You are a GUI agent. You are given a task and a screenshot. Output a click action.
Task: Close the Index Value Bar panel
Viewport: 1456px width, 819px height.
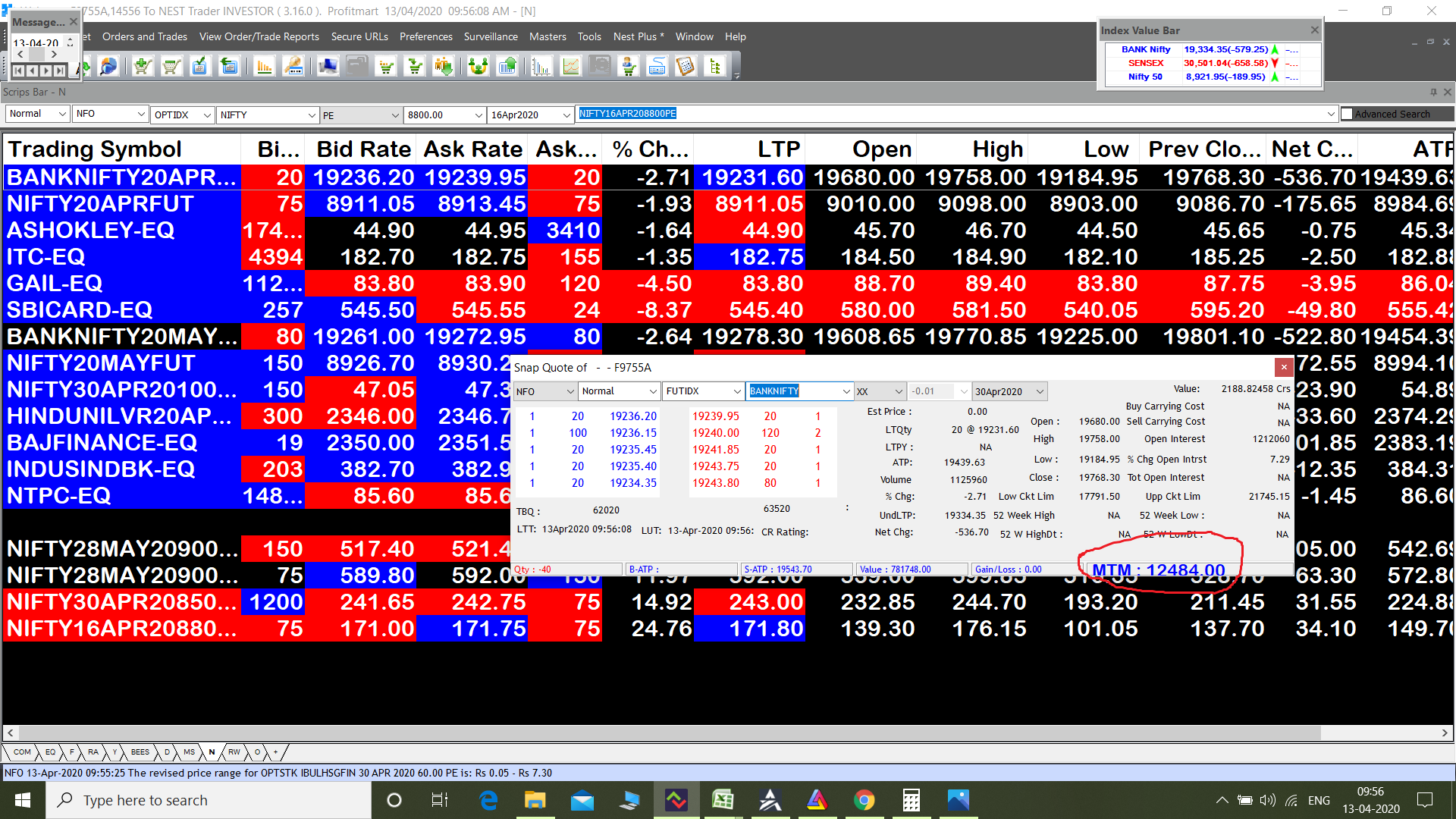tap(1315, 30)
